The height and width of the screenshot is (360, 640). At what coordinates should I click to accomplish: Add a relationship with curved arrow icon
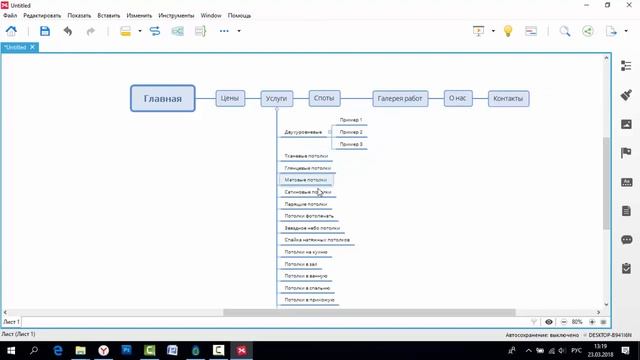[155, 31]
